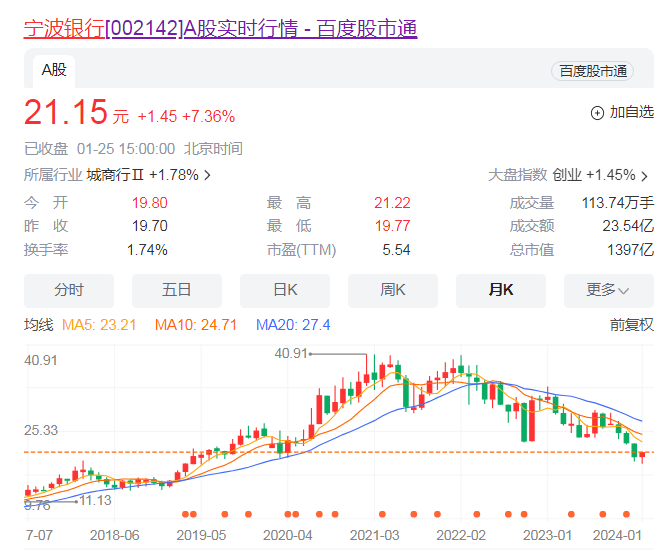Click the MA5: 23.21 indicator label
Screen dimensions: 669x551
pos(99,325)
